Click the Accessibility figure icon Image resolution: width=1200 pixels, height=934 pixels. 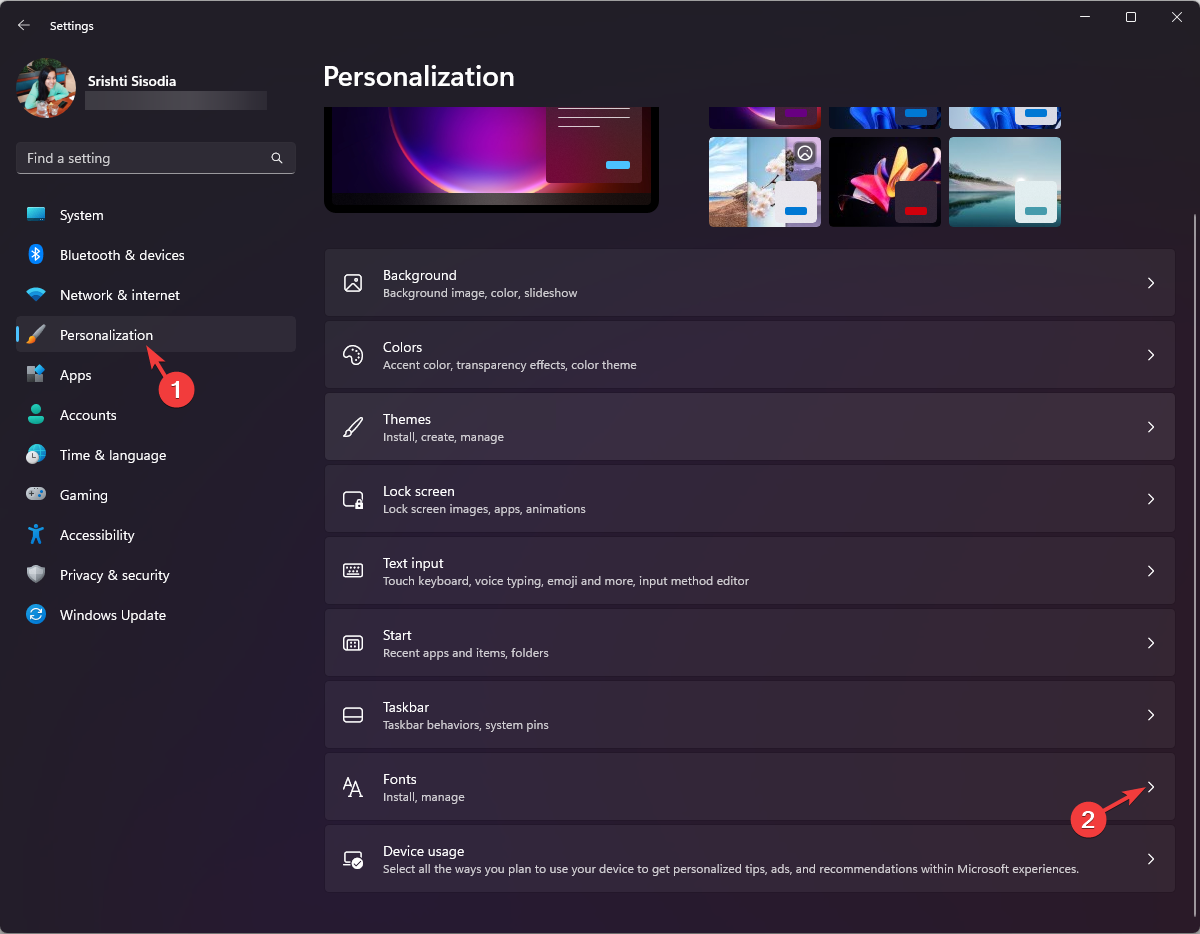36,535
